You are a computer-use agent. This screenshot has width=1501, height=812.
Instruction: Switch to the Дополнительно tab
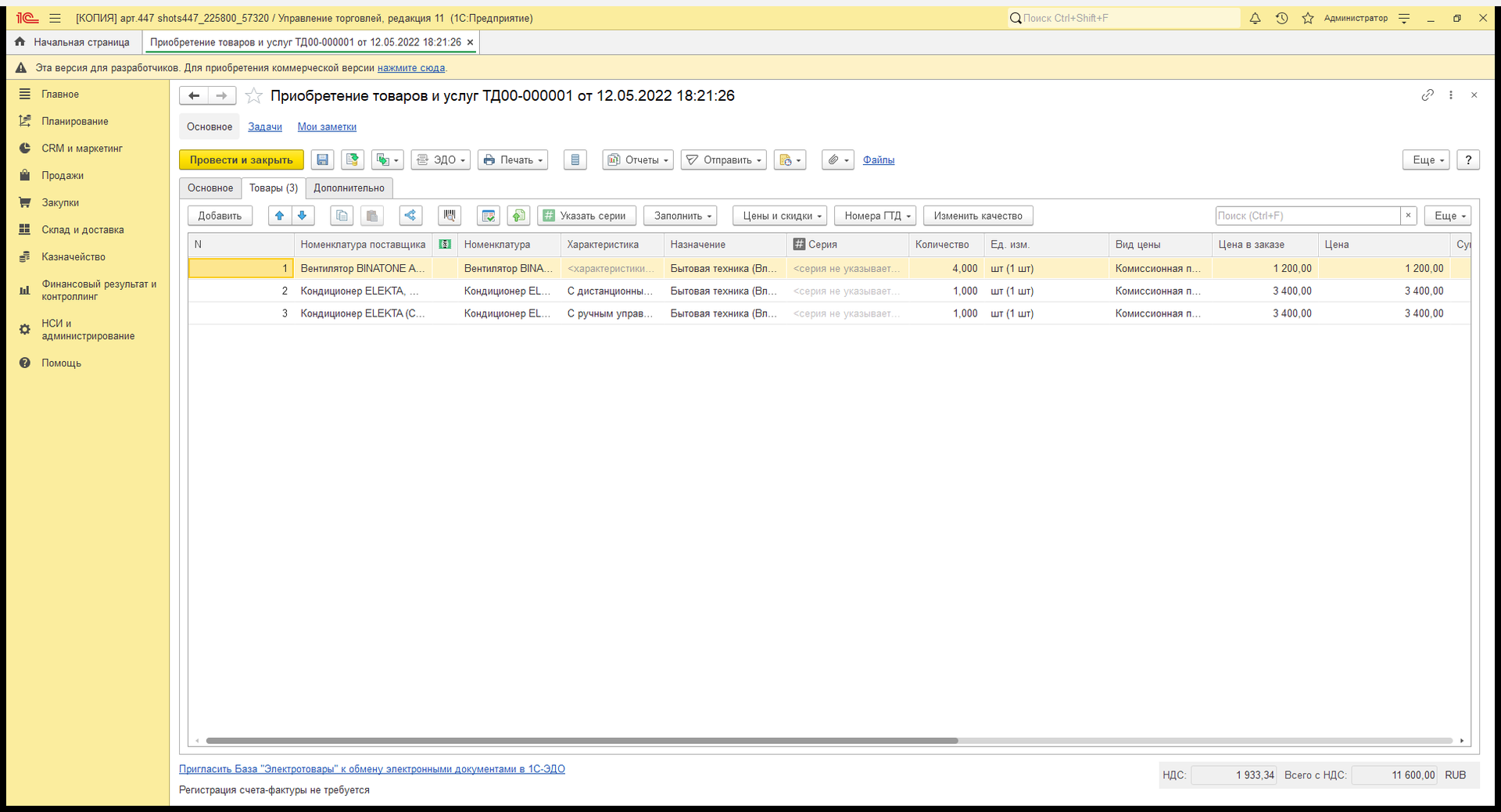coord(349,188)
